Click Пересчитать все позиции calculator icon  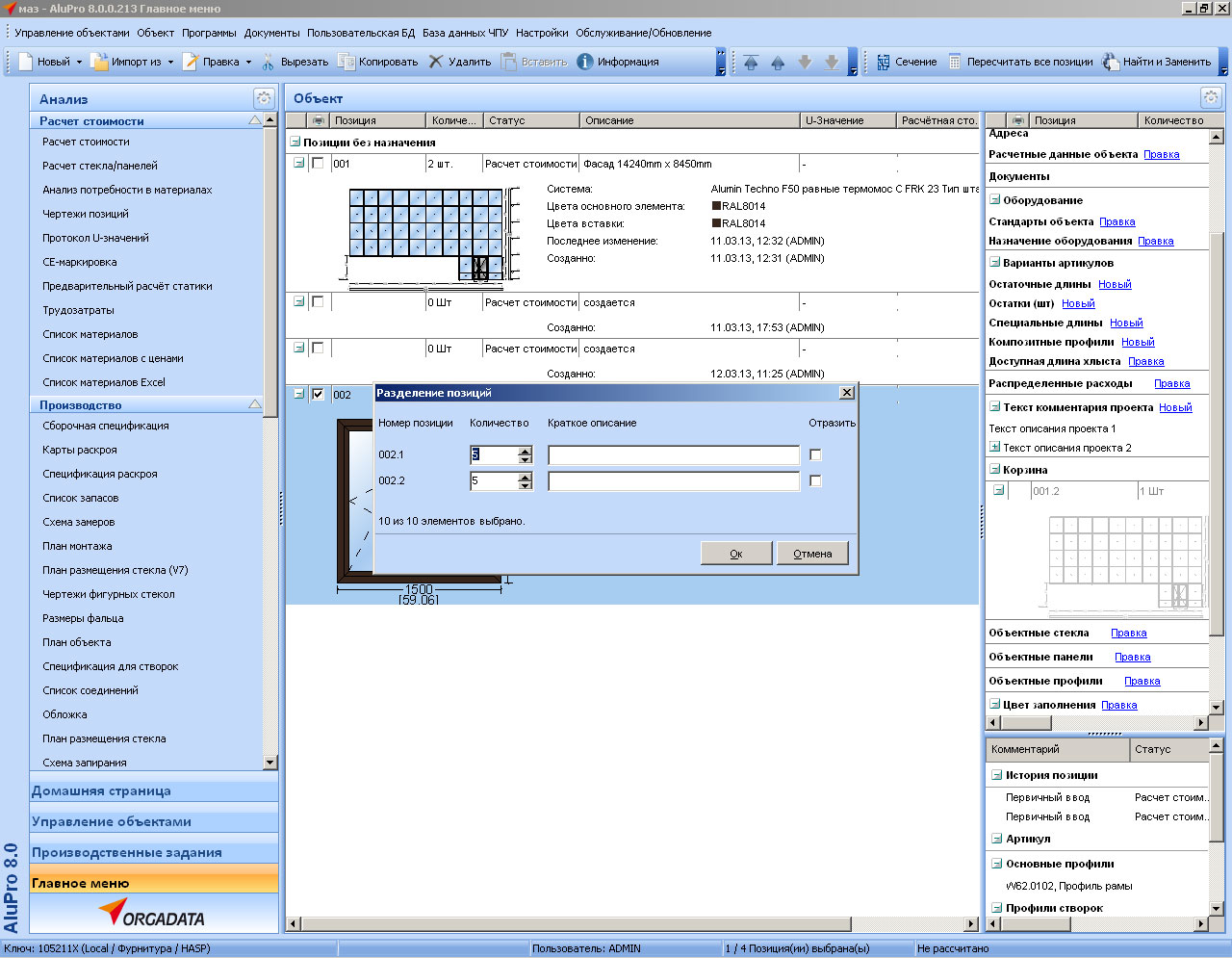(955, 62)
